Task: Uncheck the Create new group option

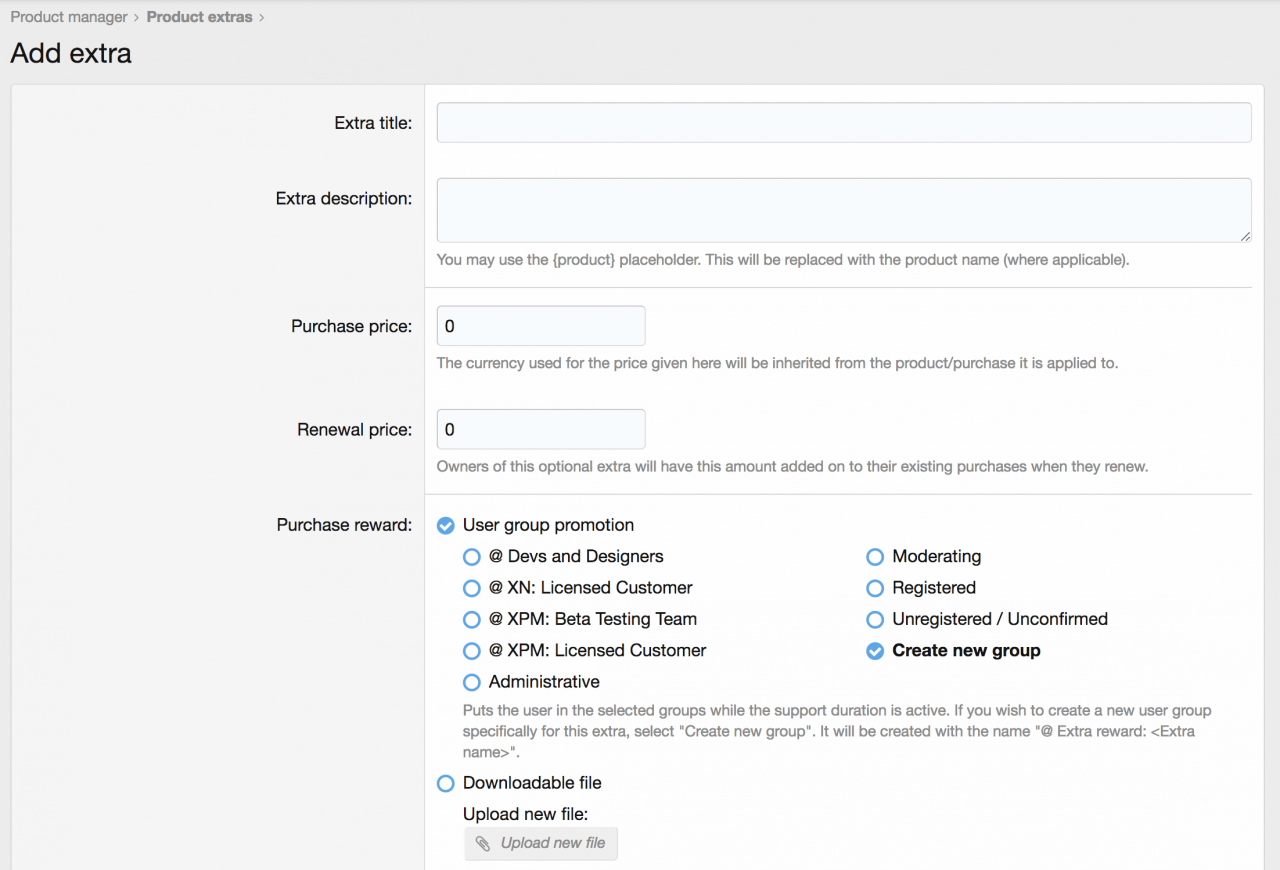Action: 875,651
